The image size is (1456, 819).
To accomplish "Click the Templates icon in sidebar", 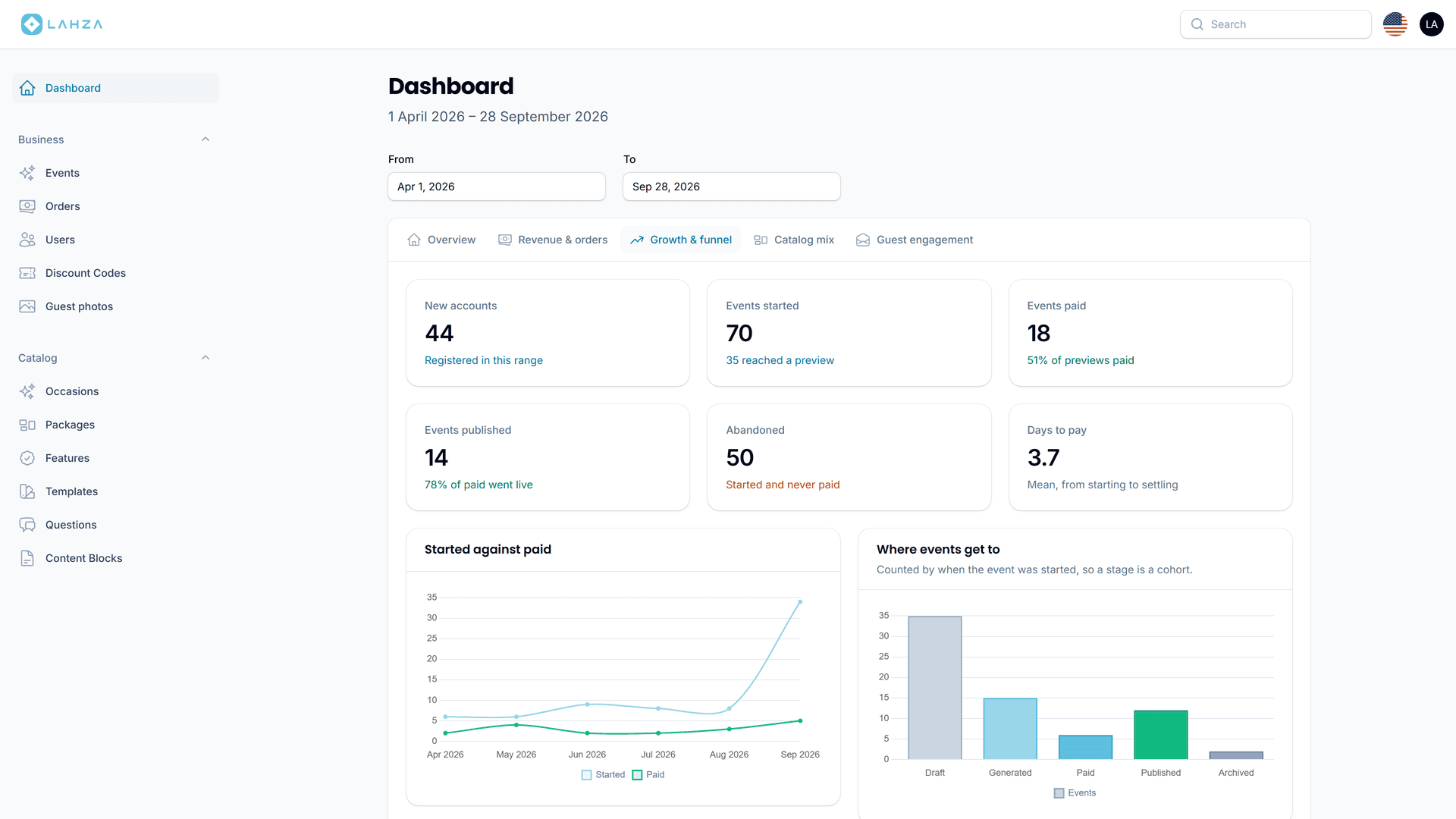I will pos(27,491).
